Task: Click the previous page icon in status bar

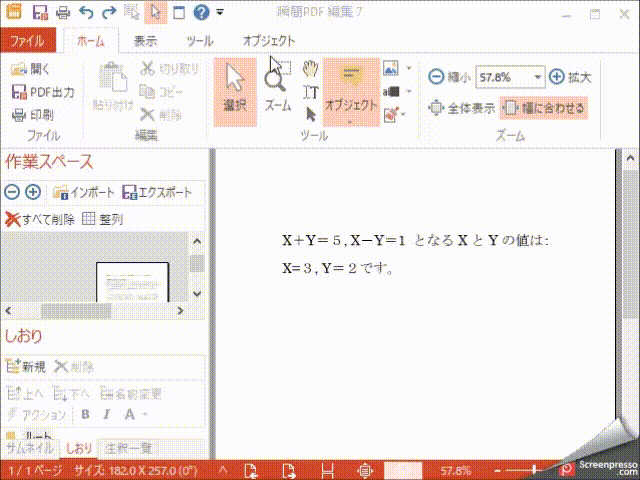Action: coord(251,471)
